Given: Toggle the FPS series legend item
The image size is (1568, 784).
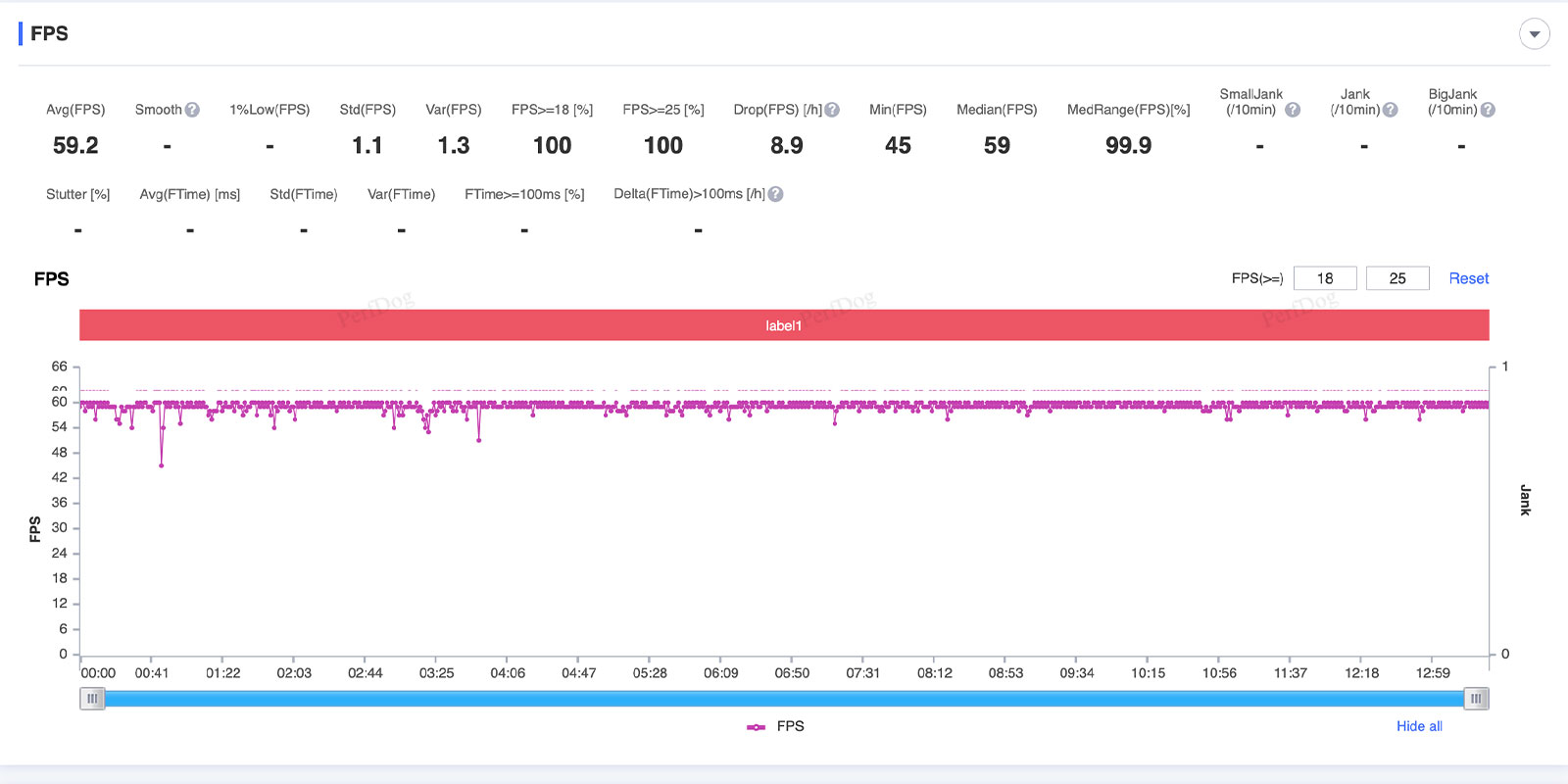Looking at the screenshot, I should pos(775,726).
